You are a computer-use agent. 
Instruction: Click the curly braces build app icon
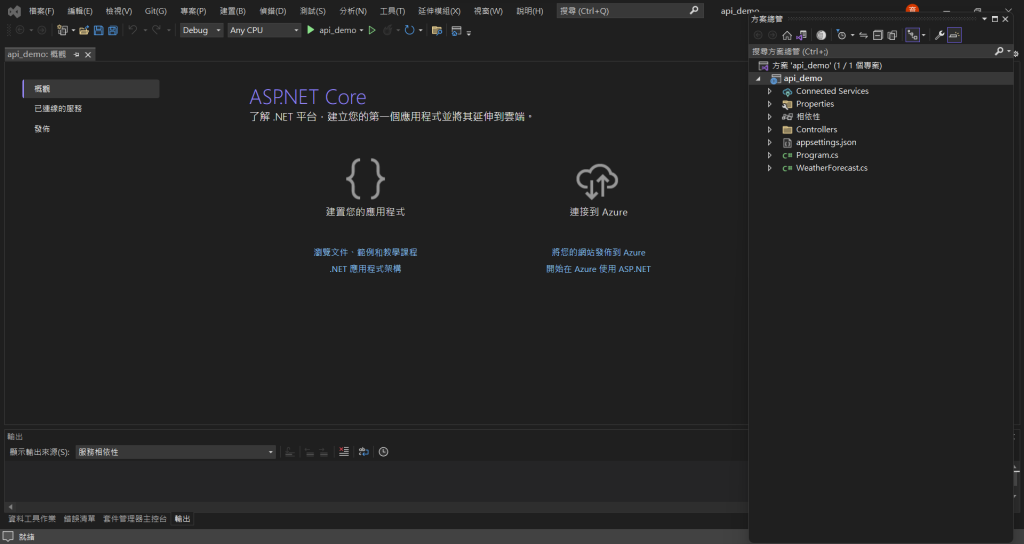click(x=365, y=178)
